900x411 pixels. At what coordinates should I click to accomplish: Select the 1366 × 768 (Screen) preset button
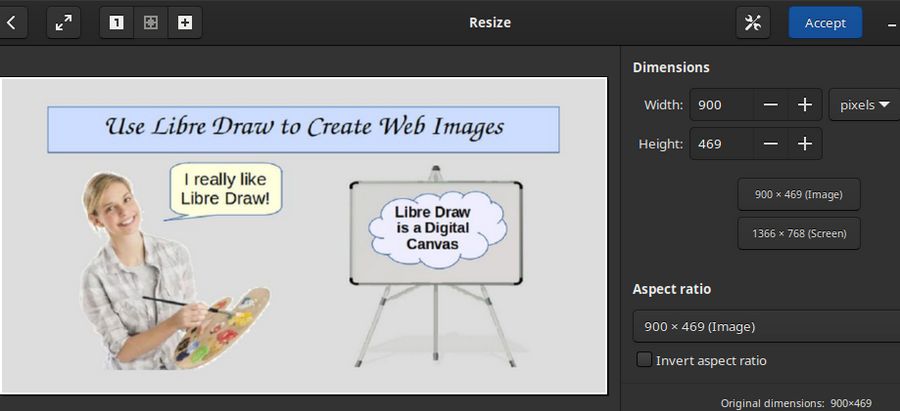tap(798, 234)
